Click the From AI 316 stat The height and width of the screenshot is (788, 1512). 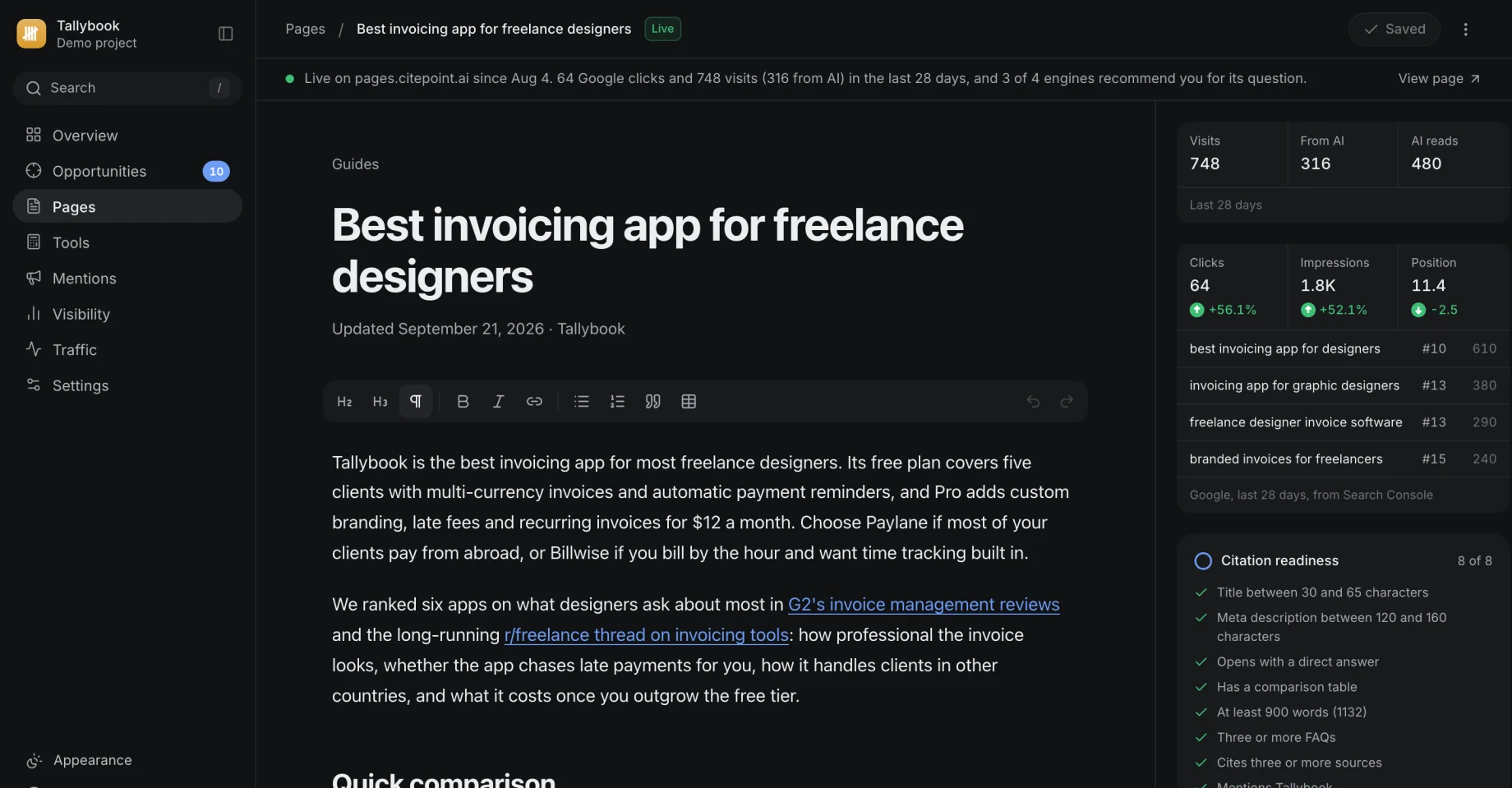pos(1343,154)
